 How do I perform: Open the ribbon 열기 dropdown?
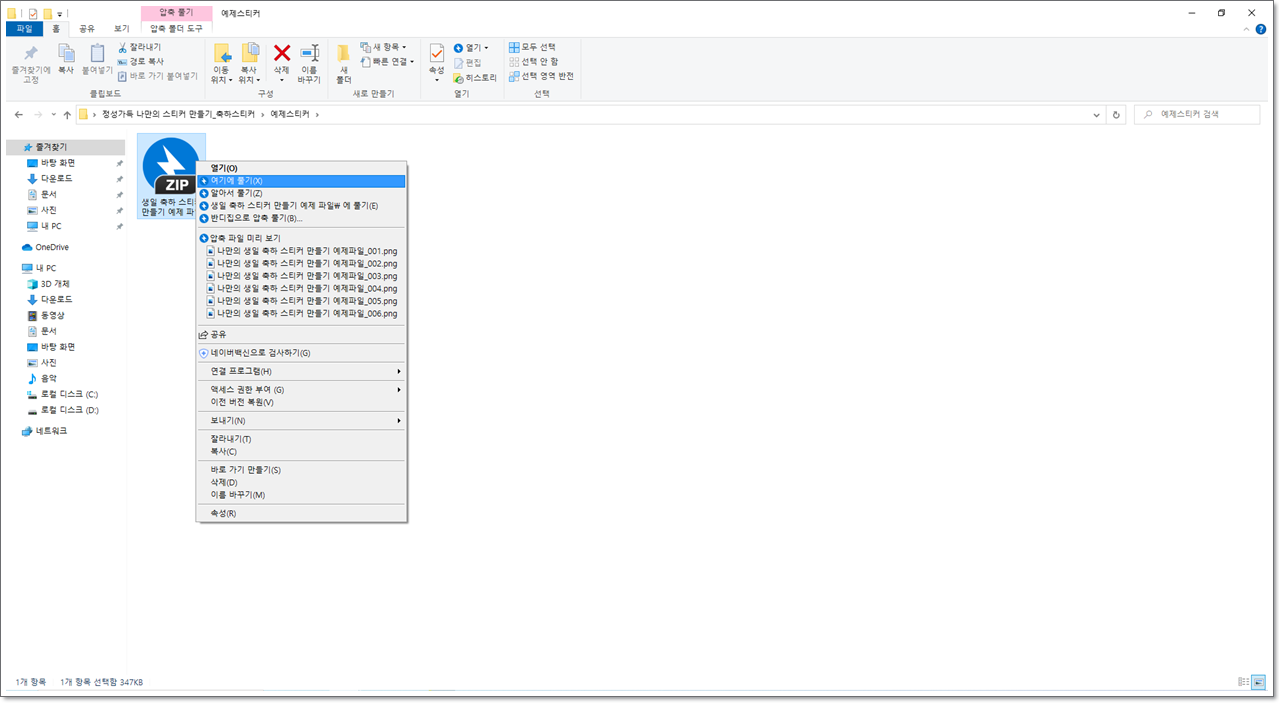pyautogui.click(x=471, y=47)
